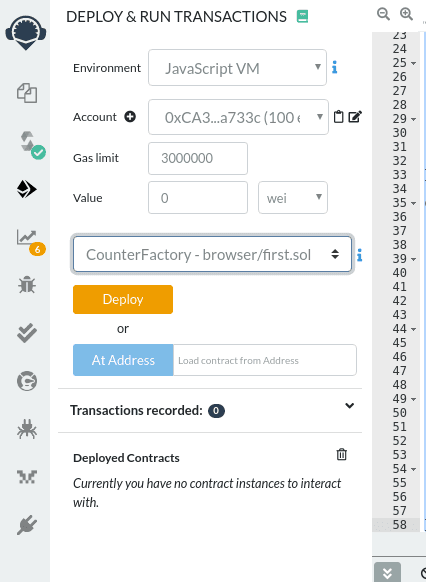Image resolution: width=426 pixels, height=582 pixels.
Task: Click editor line number 40
Action: 400,273
